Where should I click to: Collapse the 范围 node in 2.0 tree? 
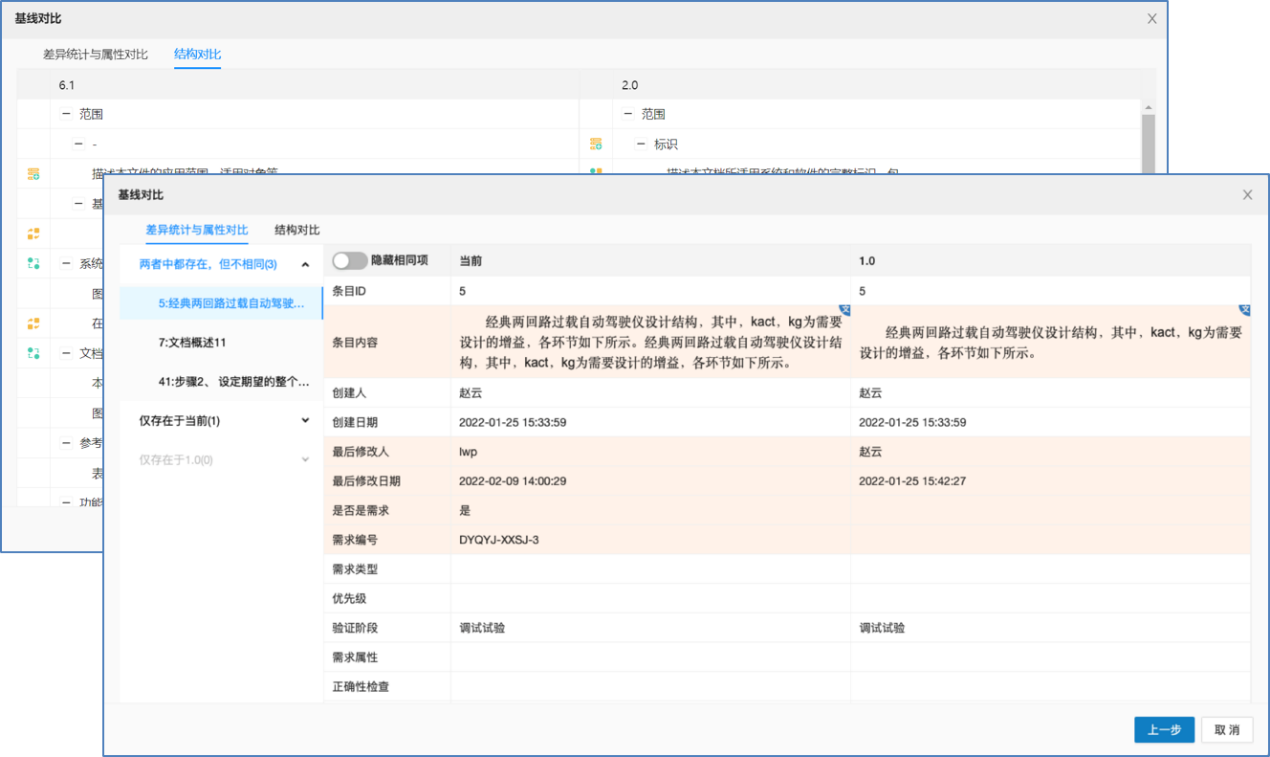[x=628, y=114]
